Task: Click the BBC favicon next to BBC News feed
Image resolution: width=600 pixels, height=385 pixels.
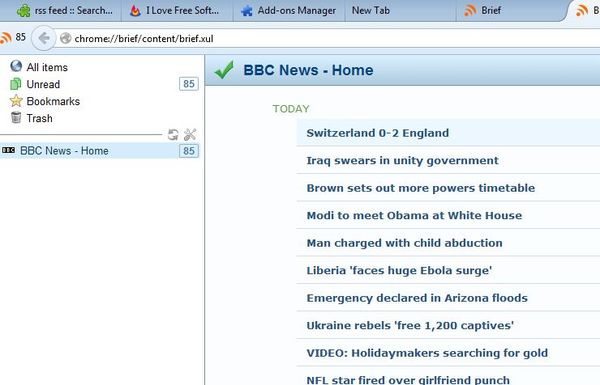Action: 8,150
